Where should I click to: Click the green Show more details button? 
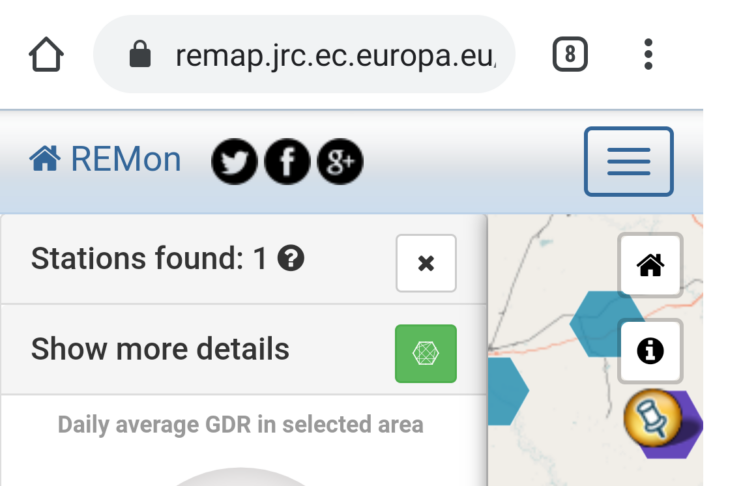pyautogui.click(x=426, y=354)
